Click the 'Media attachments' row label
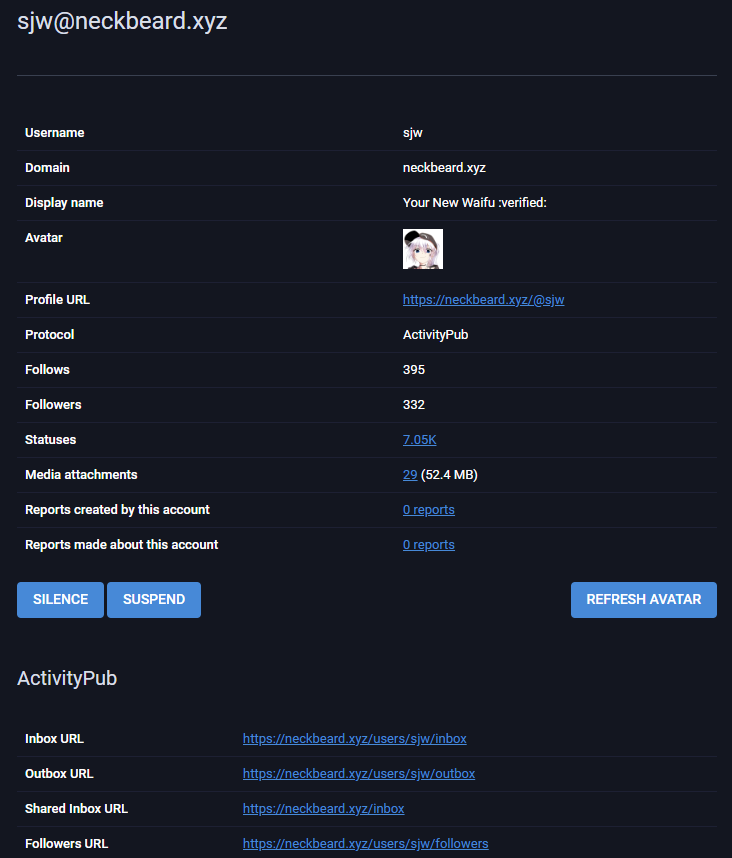The height and width of the screenshot is (858, 732). pos(81,475)
